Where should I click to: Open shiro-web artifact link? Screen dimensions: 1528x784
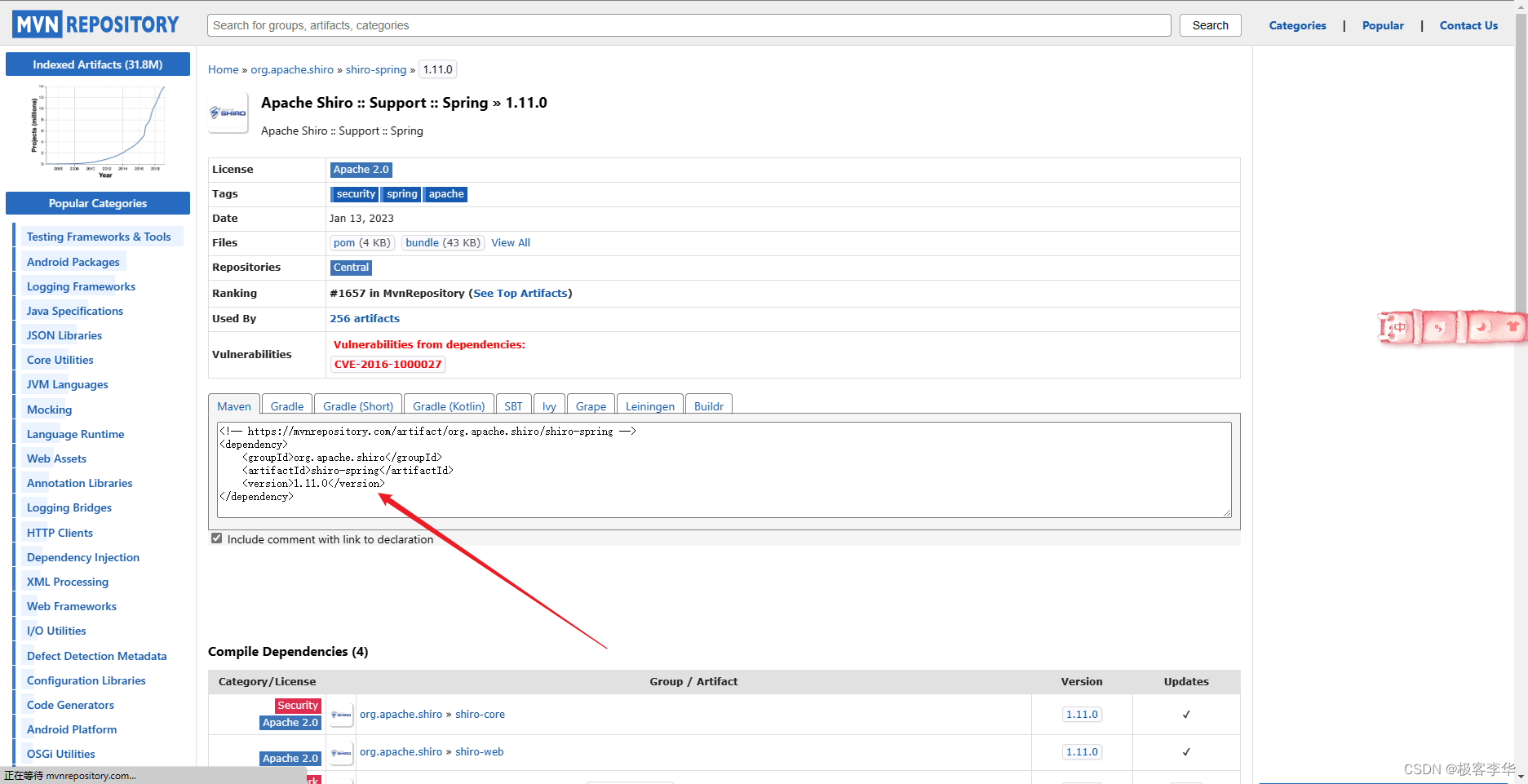pos(479,751)
